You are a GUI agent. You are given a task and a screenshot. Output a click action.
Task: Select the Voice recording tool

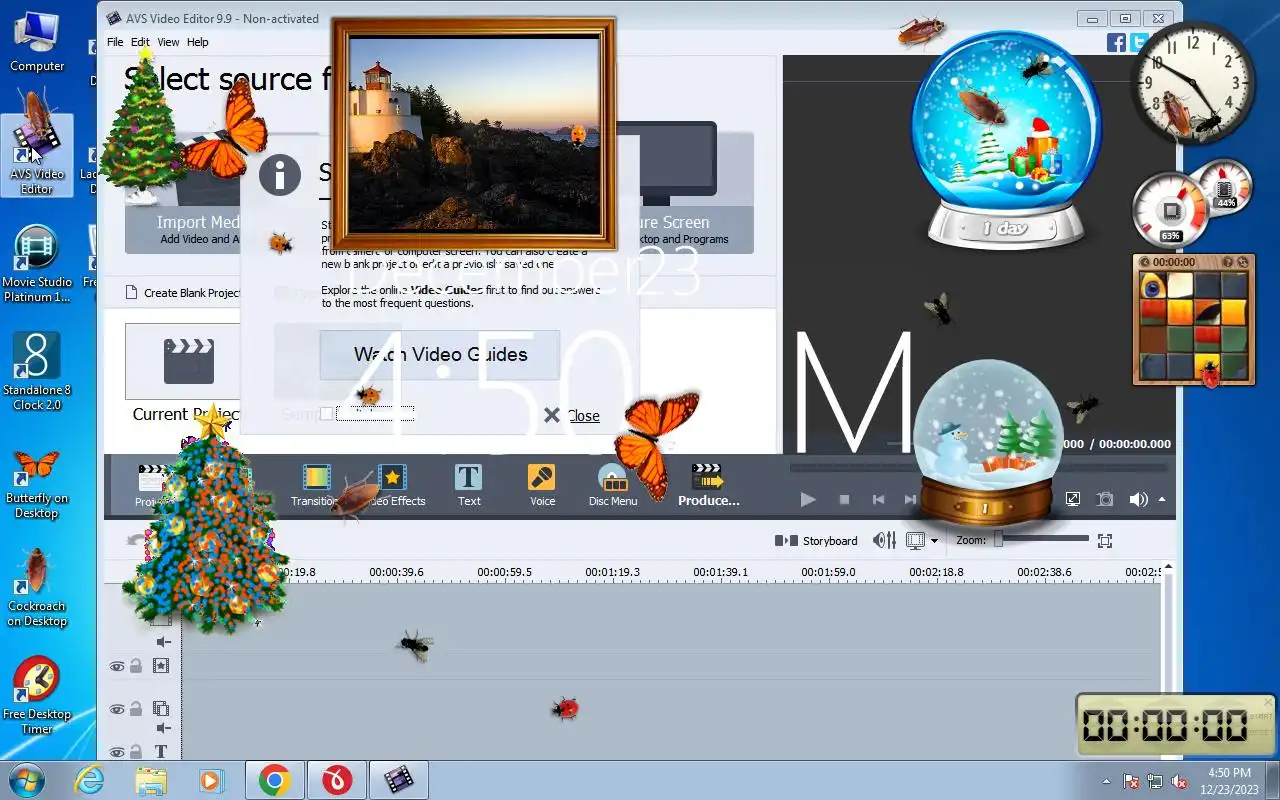coord(542,485)
